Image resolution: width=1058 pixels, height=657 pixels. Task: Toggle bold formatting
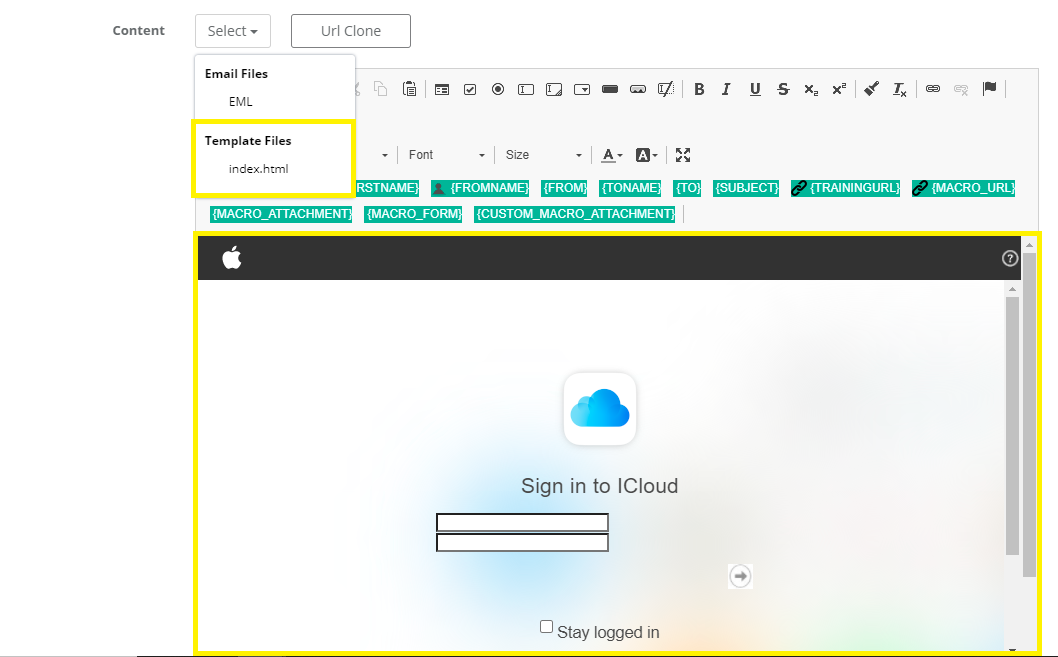[x=699, y=89]
